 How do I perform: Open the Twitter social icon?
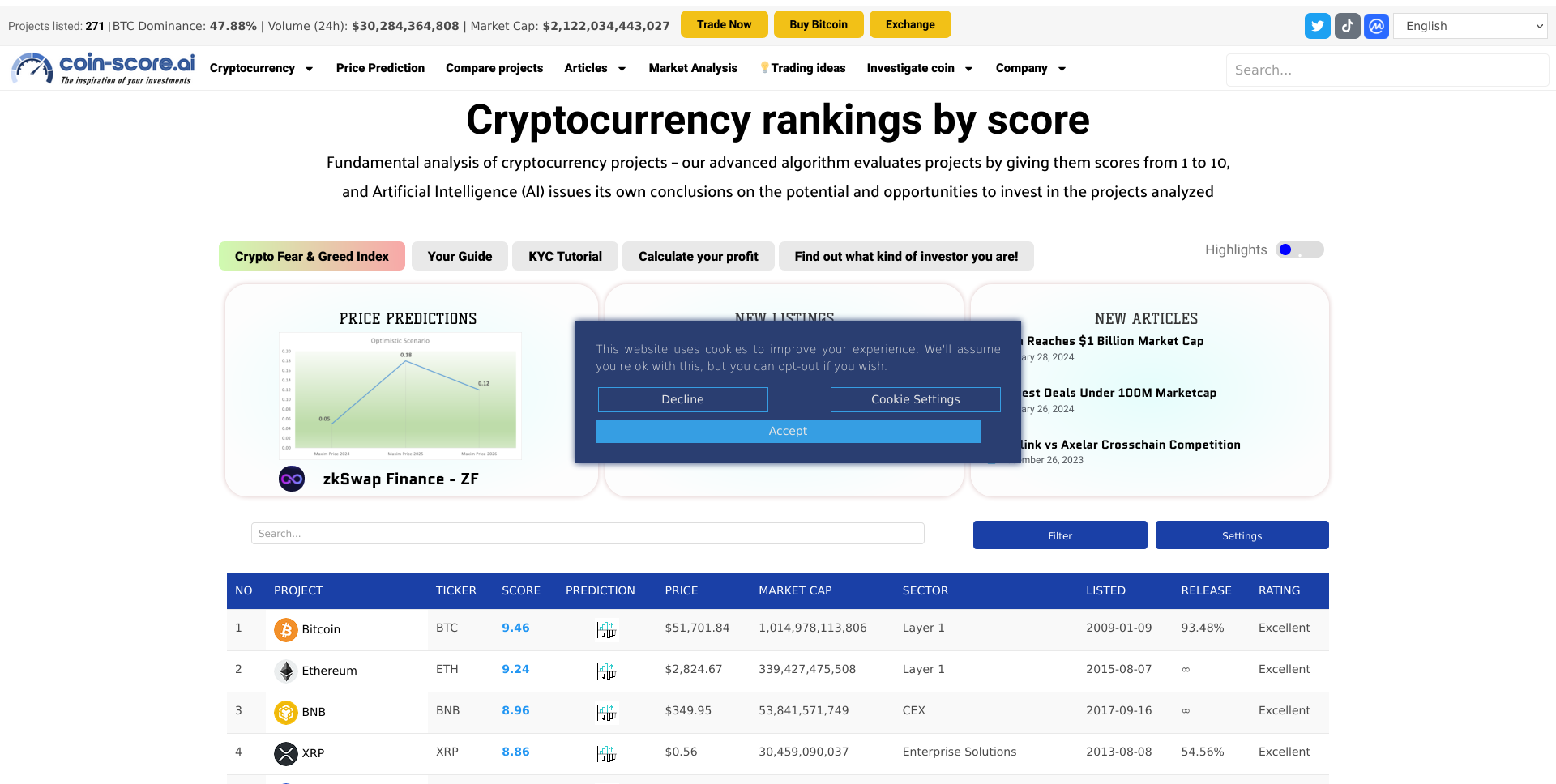pyautogui.click(x=1317, y=25)
